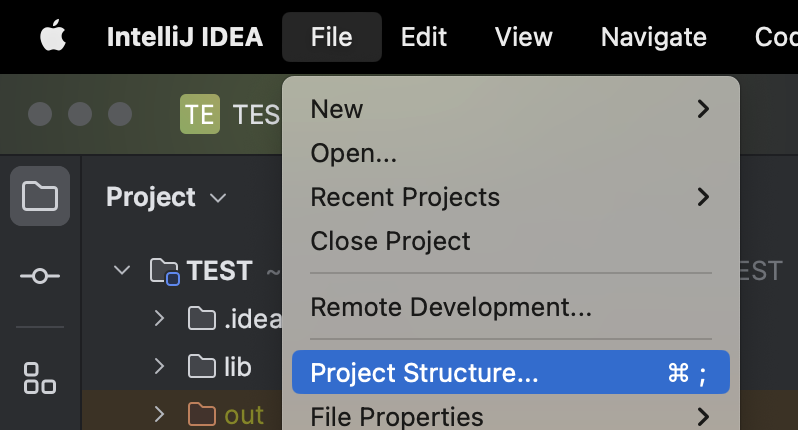
Task: Open the Structure tool window icon
Action: 40,377
